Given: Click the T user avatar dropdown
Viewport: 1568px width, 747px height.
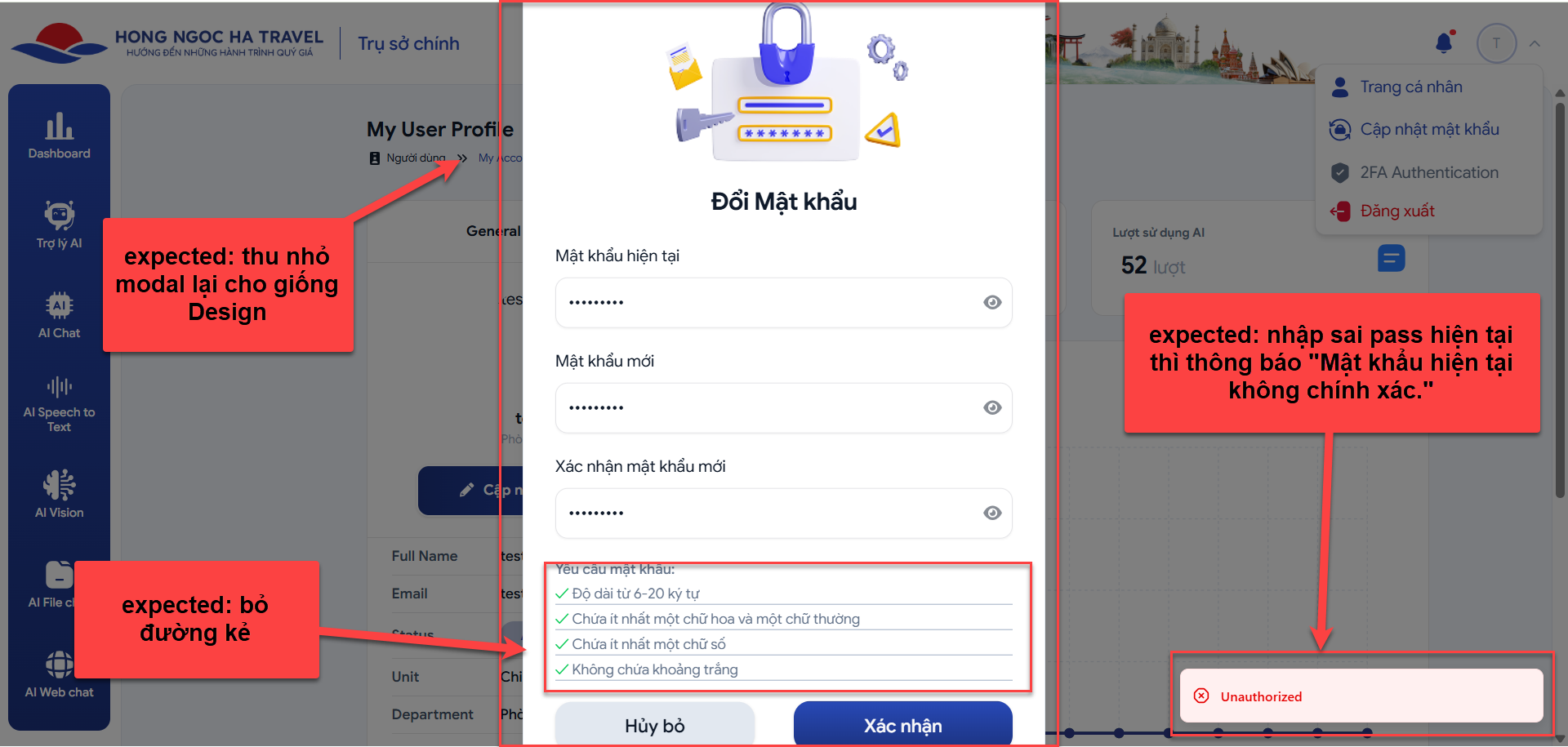Looking at the screenshot, I should click(x=1496, y=43).
